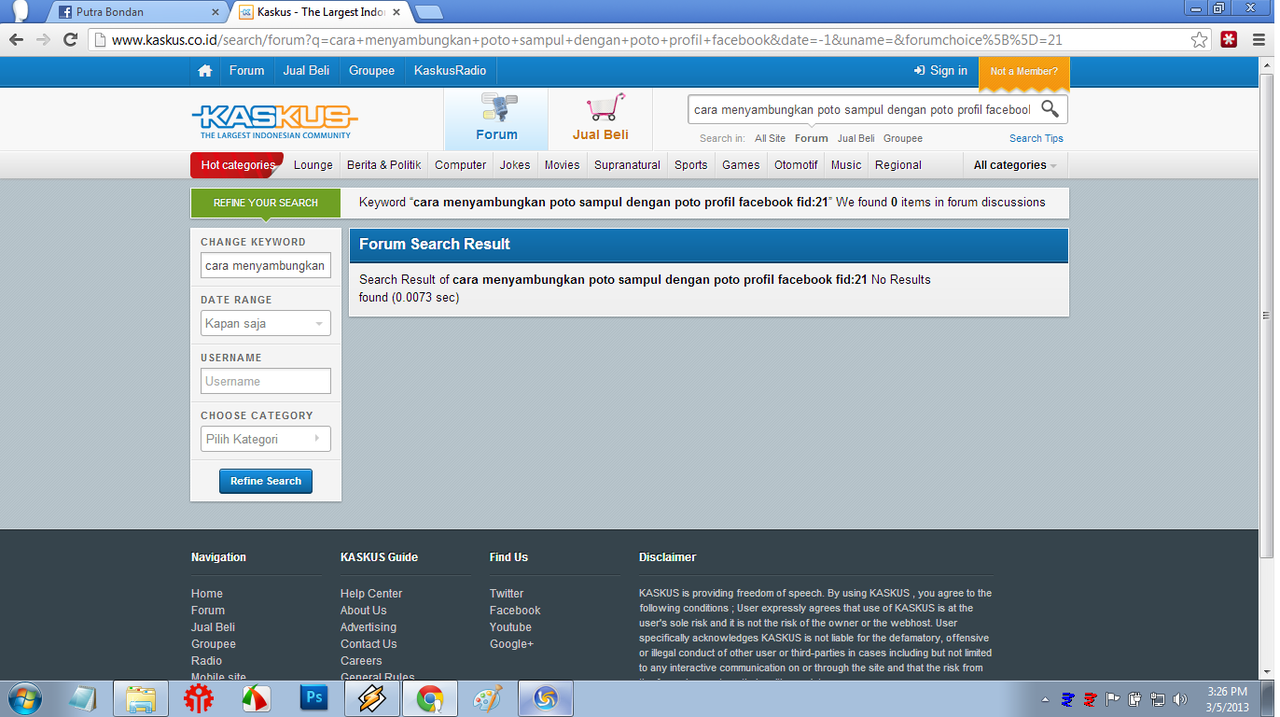
Task: Close the Putra Bondan tab
Action: point(215,12)
